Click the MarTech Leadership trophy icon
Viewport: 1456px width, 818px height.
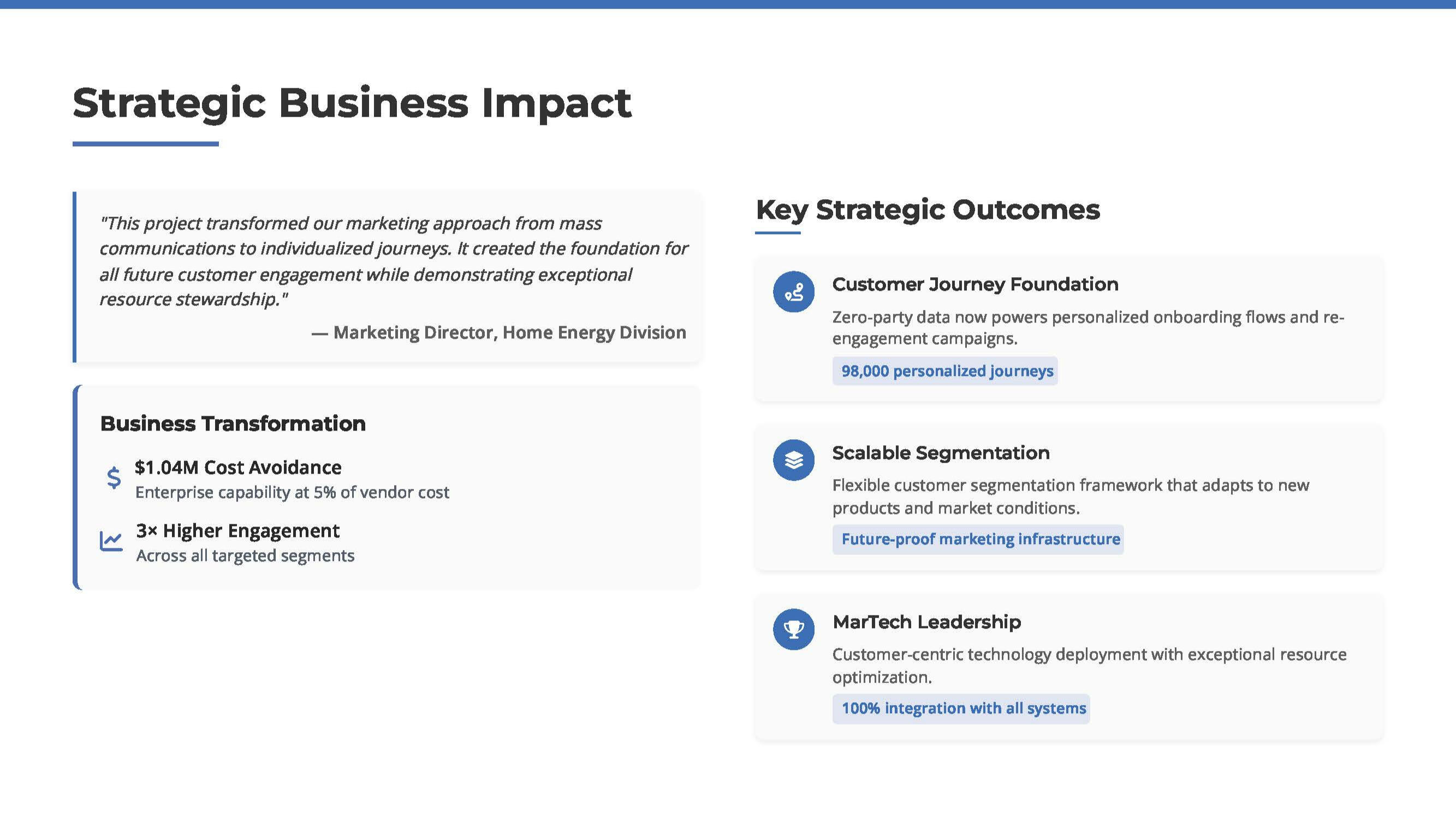click(x=794, y=629)
